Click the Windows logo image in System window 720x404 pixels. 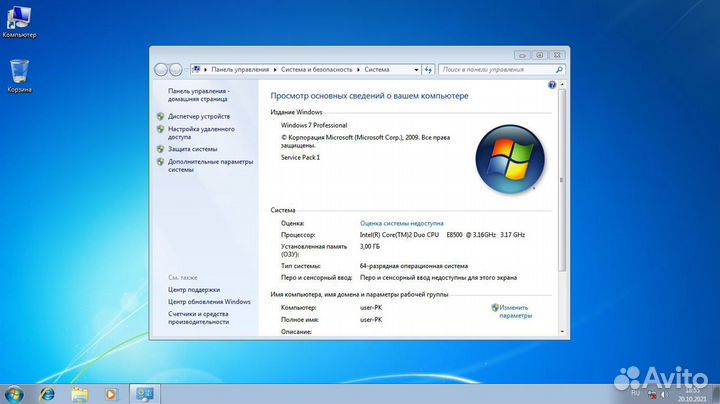pos(510,159)
